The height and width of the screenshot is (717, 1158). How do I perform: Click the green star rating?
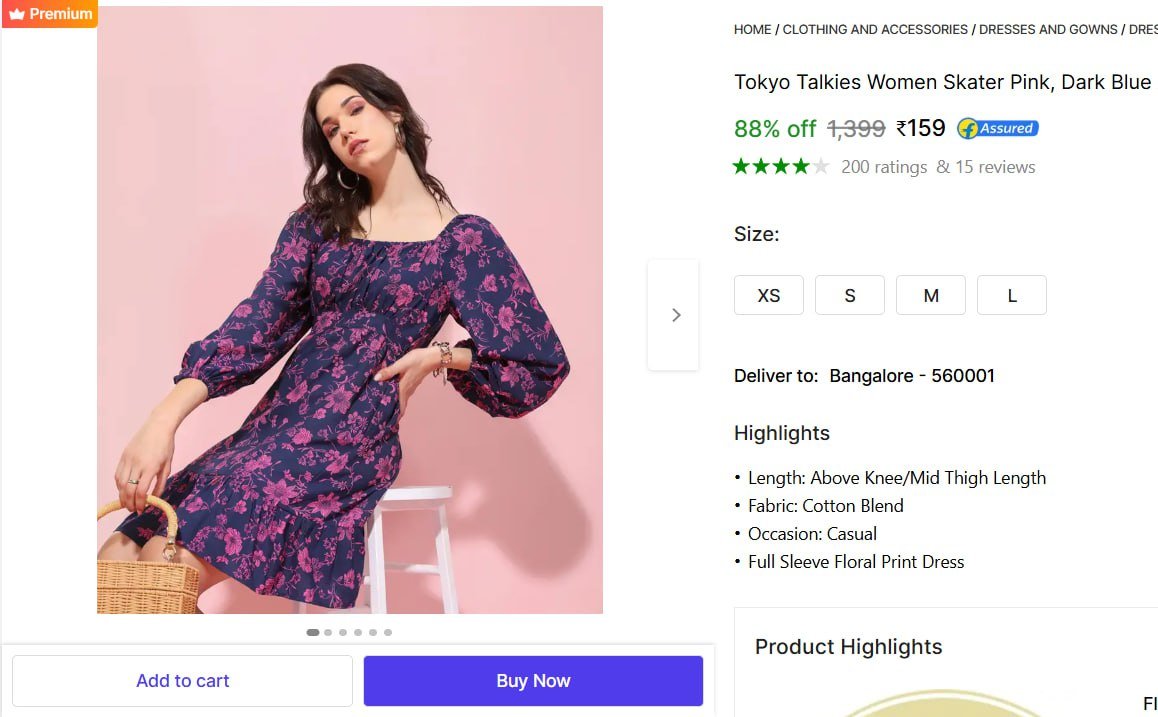780,167
